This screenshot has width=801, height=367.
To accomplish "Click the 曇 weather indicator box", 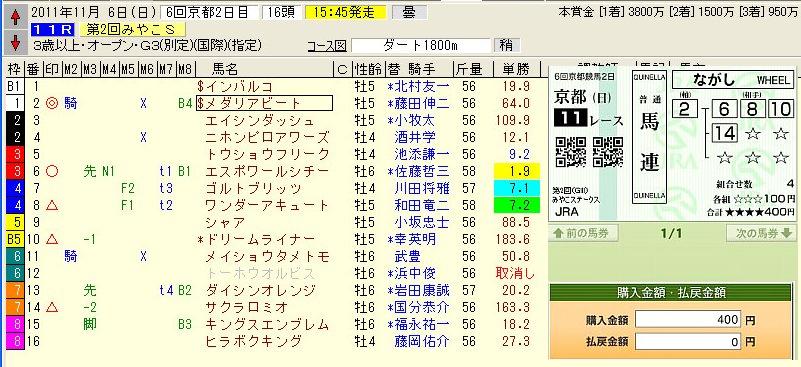I will pos(409,13).
